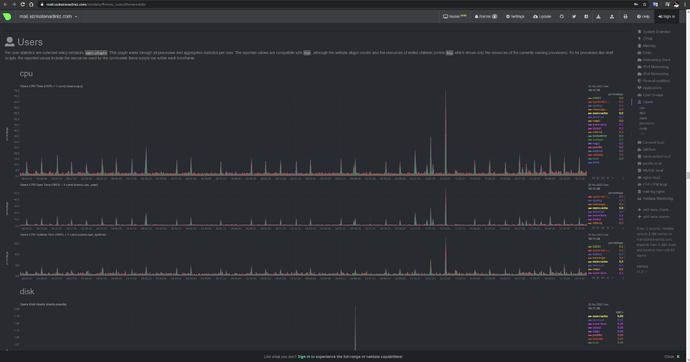
Task: Open the GitHub icon link
Action: coord(562,16)
